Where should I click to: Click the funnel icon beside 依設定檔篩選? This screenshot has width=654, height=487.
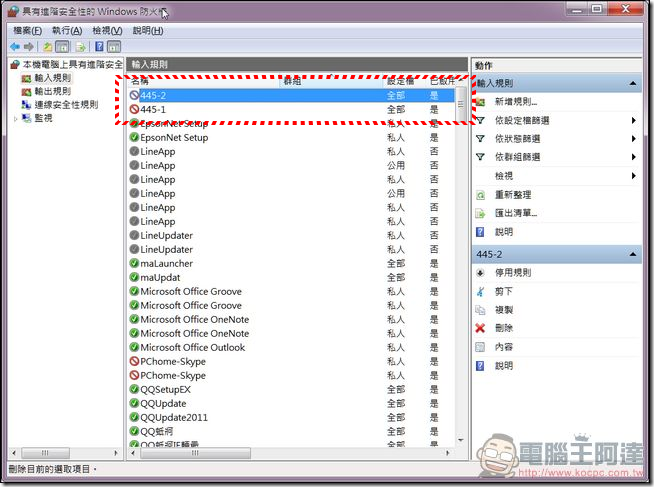click(x=480, y=120)
